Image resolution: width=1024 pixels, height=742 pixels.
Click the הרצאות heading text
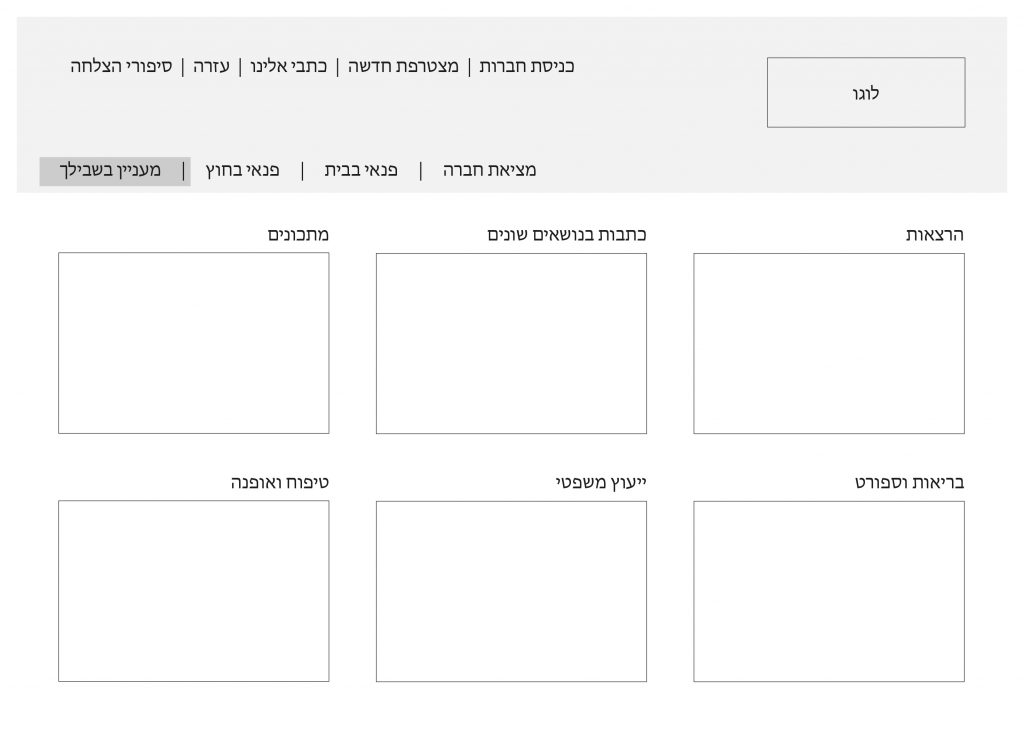934,235
